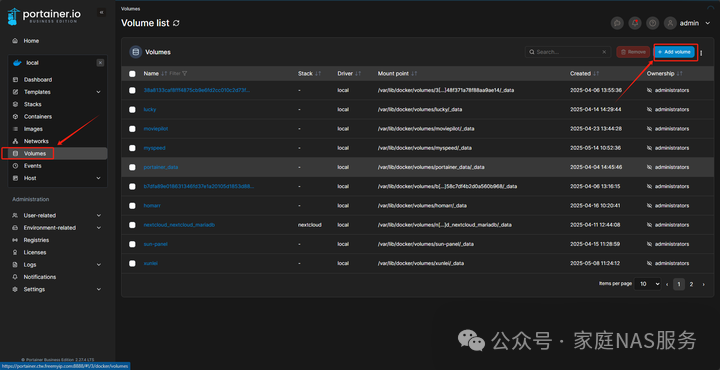Screen dimensions: 720x370
Task: Go to Home in the sidebar
Action: click(31, 41)
